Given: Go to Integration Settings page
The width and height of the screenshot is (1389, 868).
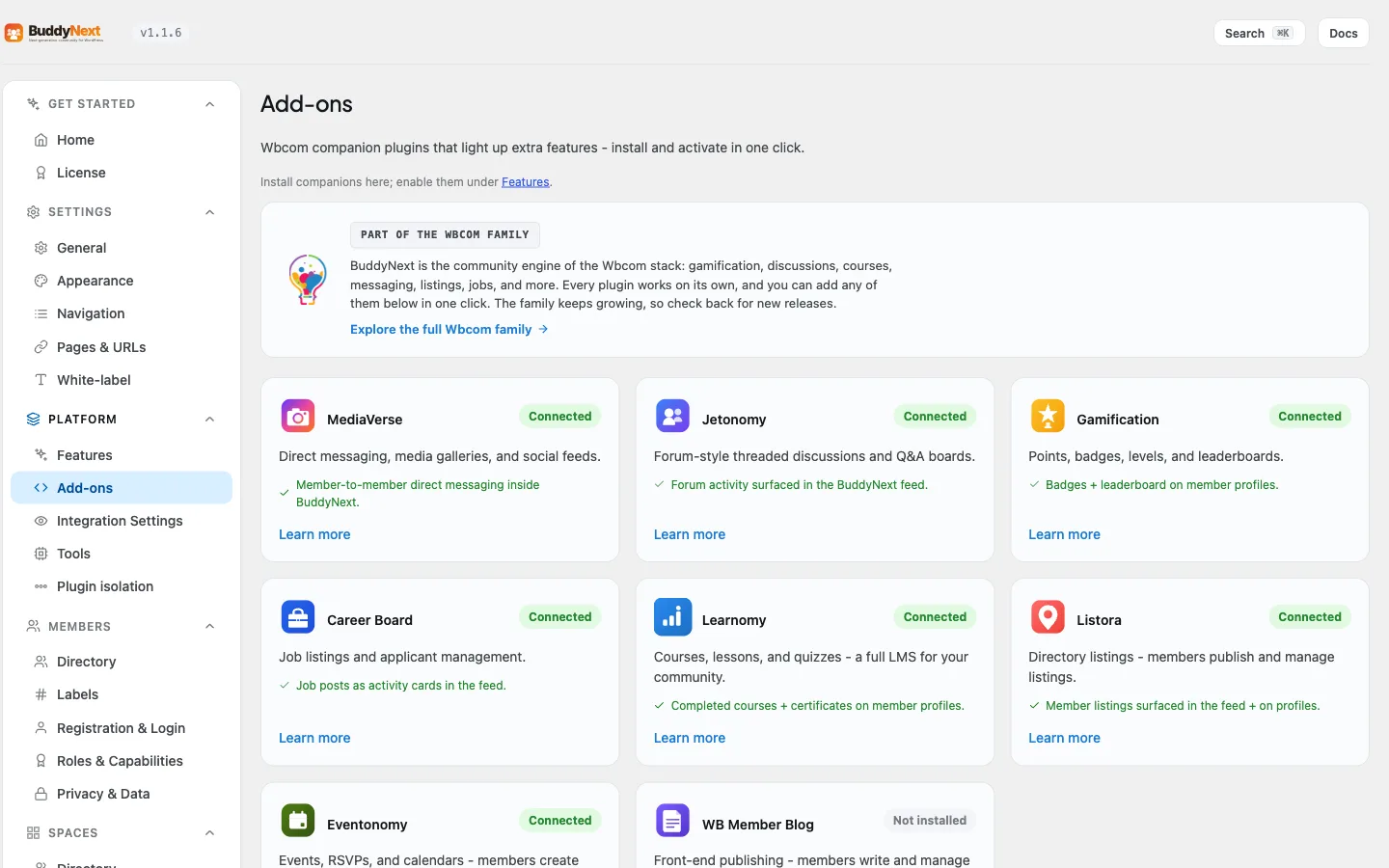Looking at the screenshot, I should click(x=122, y=521).
